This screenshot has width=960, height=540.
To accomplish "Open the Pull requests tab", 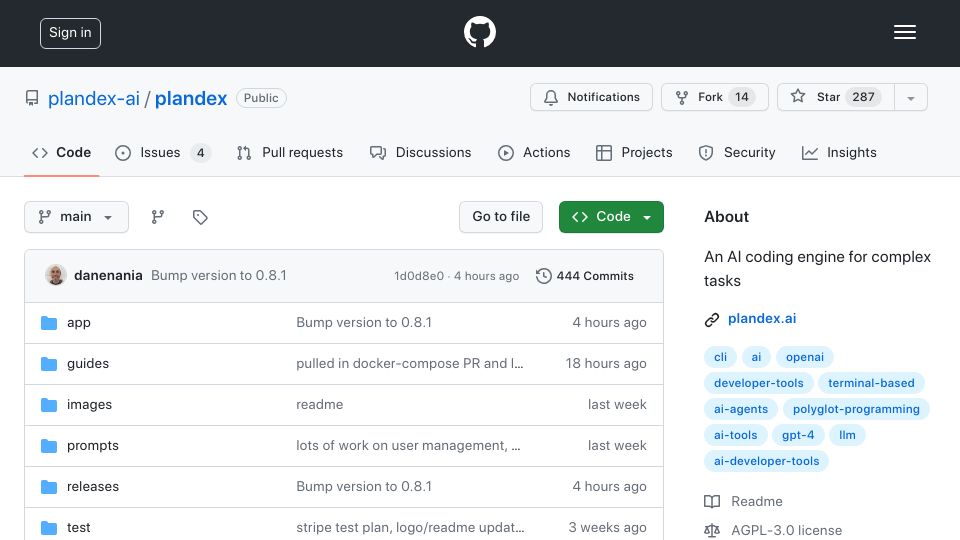I will point(290,152).
